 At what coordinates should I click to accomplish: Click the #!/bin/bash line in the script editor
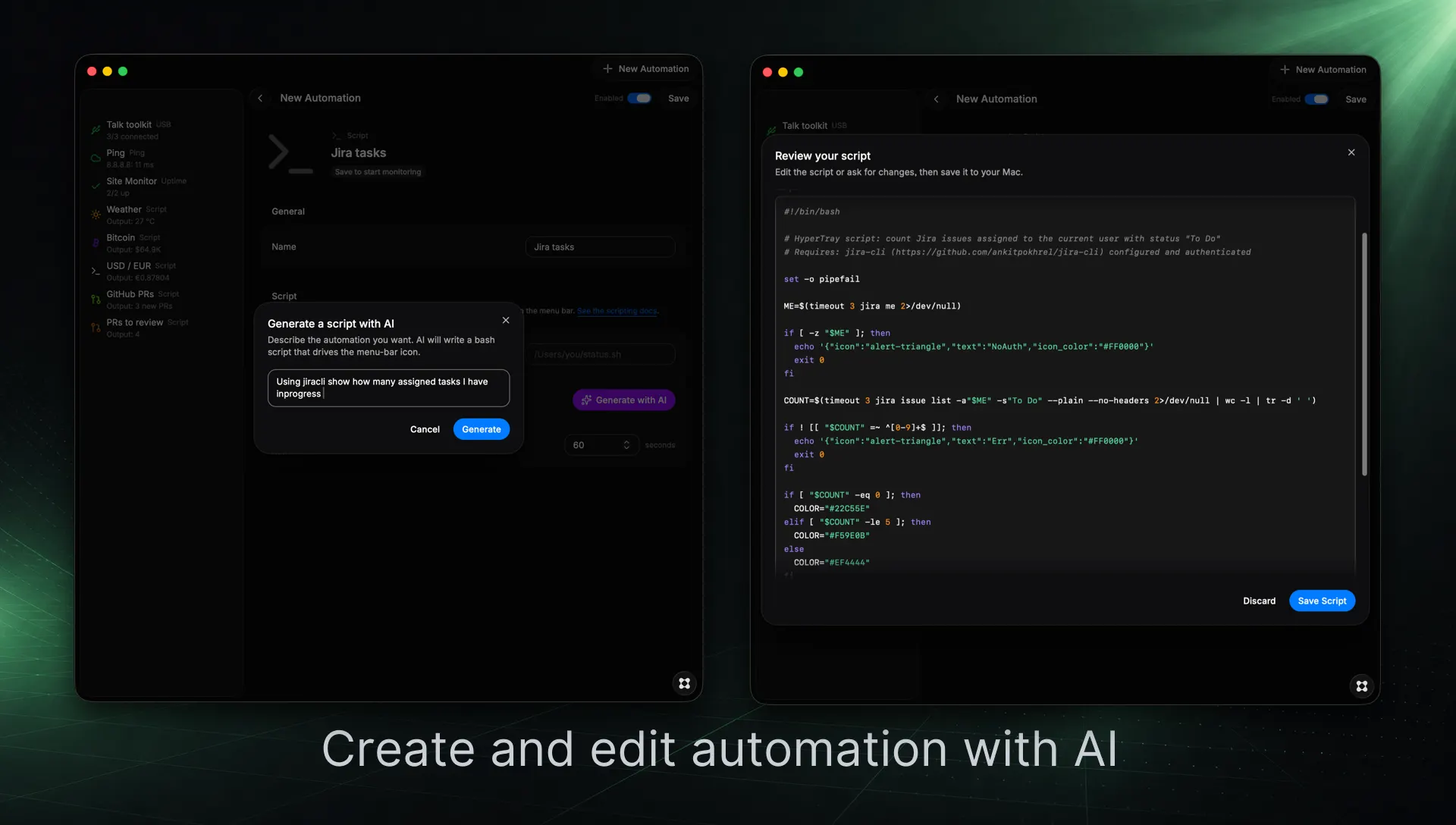[x=811, y=212]
